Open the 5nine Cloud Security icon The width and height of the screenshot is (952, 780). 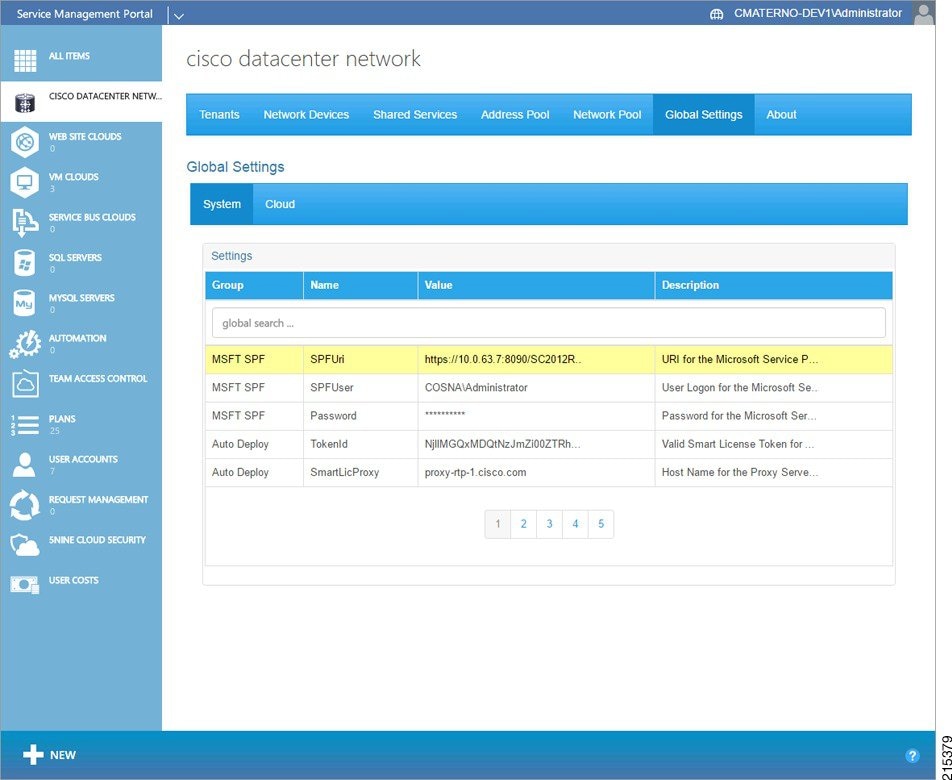25,545
